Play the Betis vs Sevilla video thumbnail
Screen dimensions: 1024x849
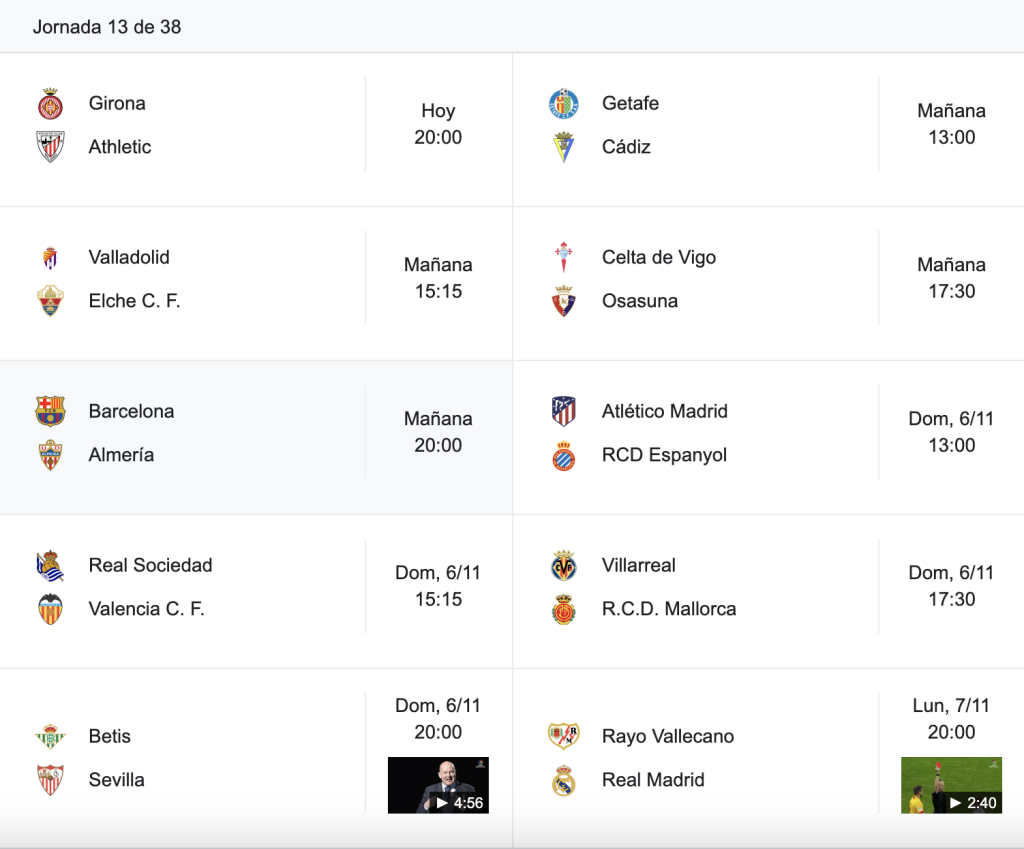pos(438,785)
